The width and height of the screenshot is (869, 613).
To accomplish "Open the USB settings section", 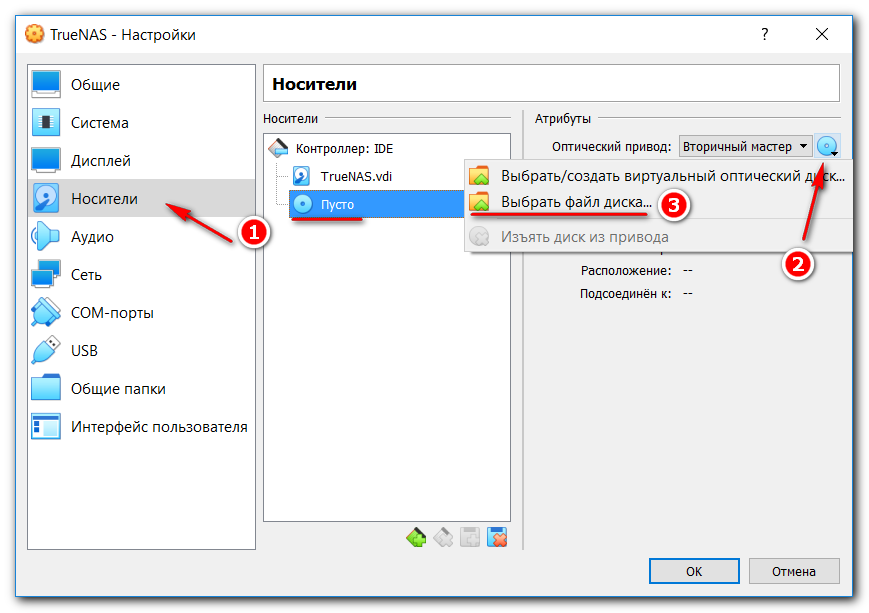I will tap(141, 351).
